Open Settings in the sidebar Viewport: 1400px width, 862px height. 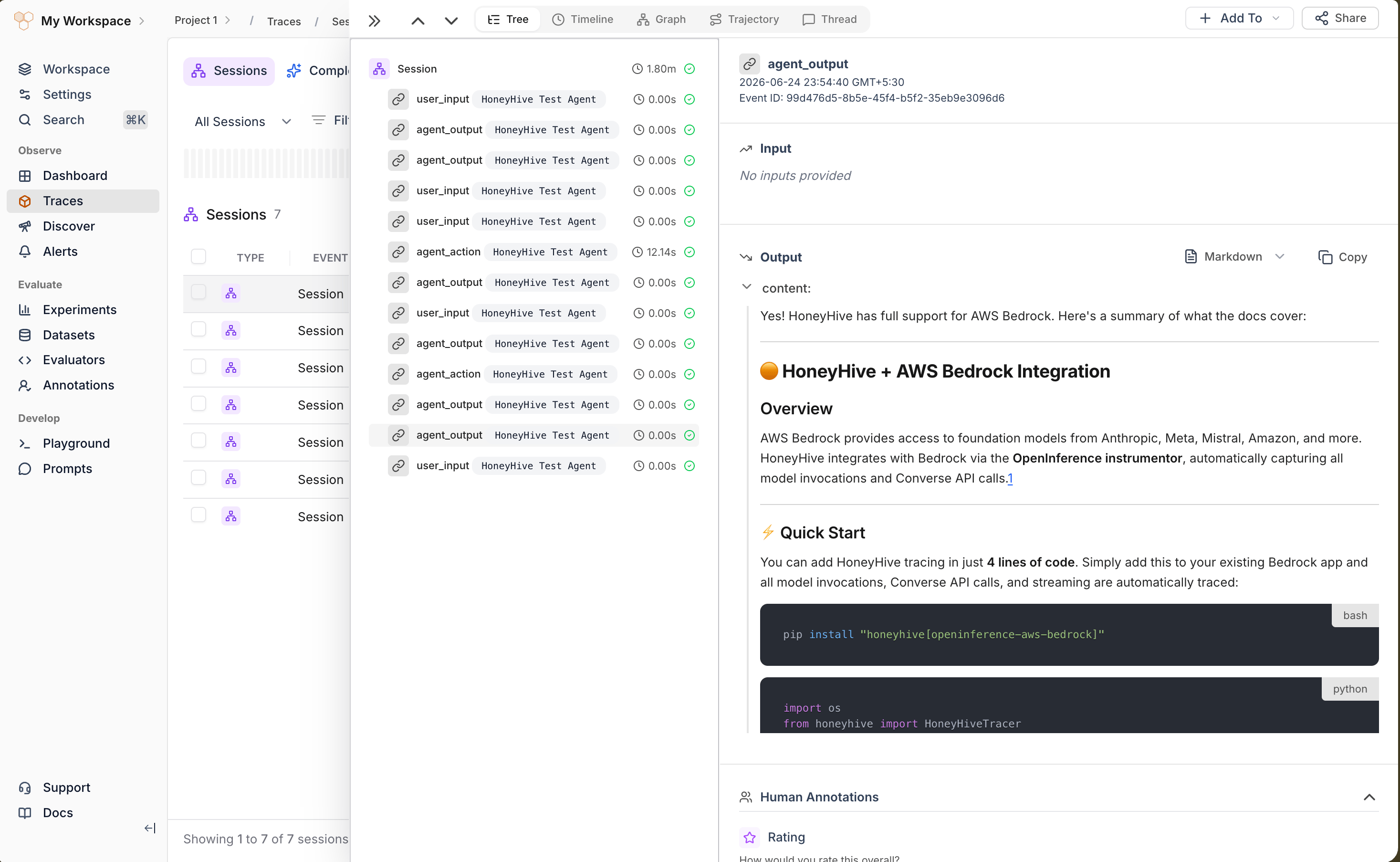pos(67,94)
